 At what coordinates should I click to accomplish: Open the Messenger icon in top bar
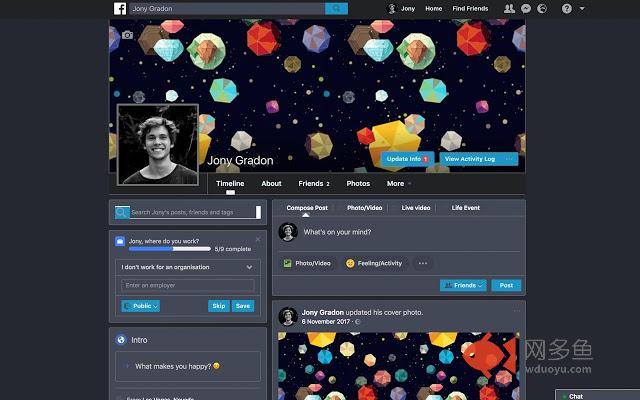[526, 9]
